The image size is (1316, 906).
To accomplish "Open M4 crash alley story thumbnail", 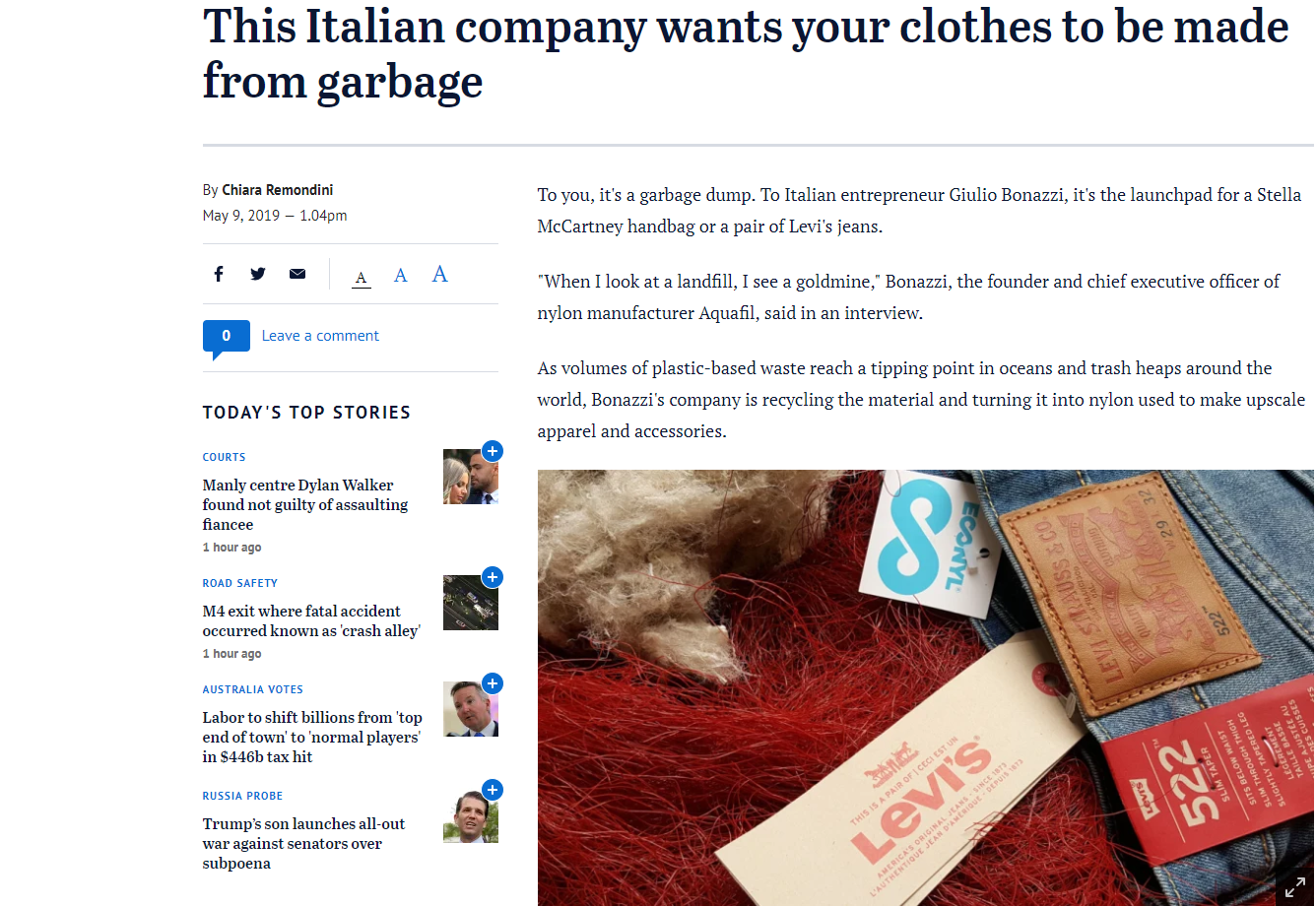I will tap(471, 603).
